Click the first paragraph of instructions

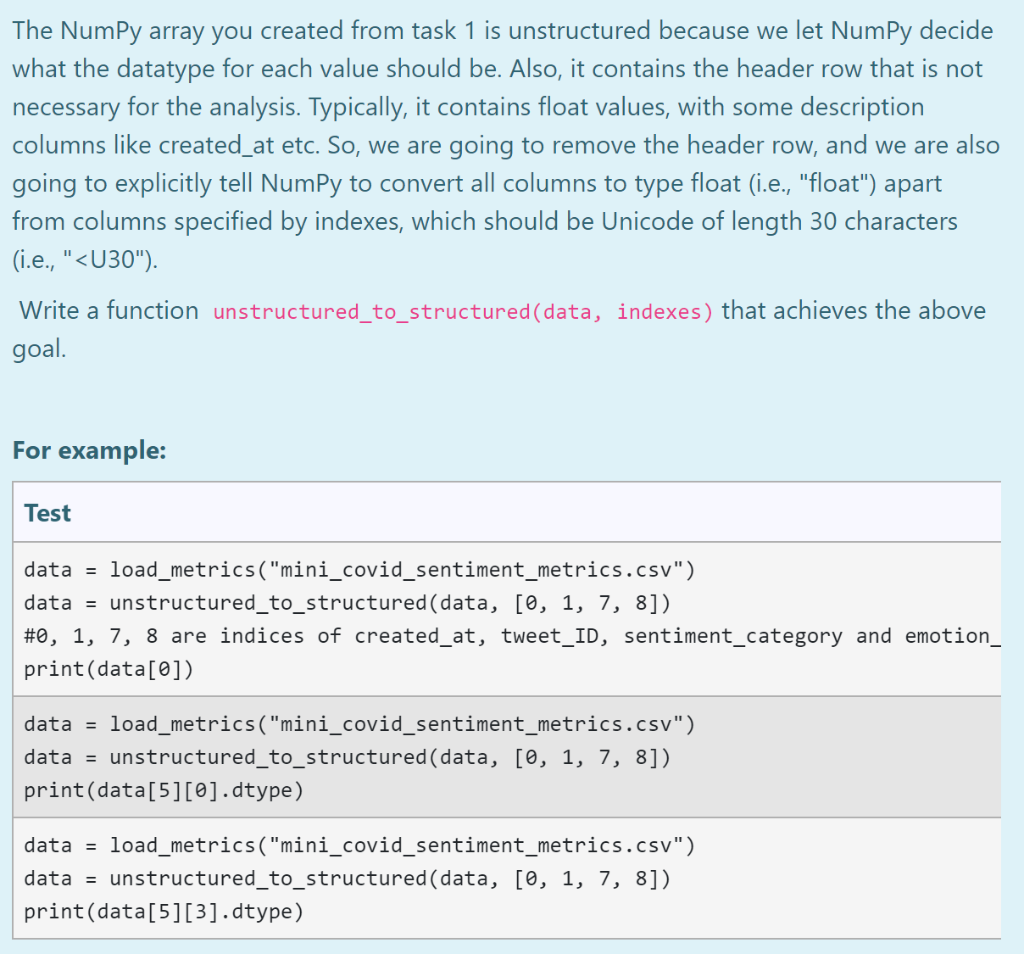tap(500, 145)
